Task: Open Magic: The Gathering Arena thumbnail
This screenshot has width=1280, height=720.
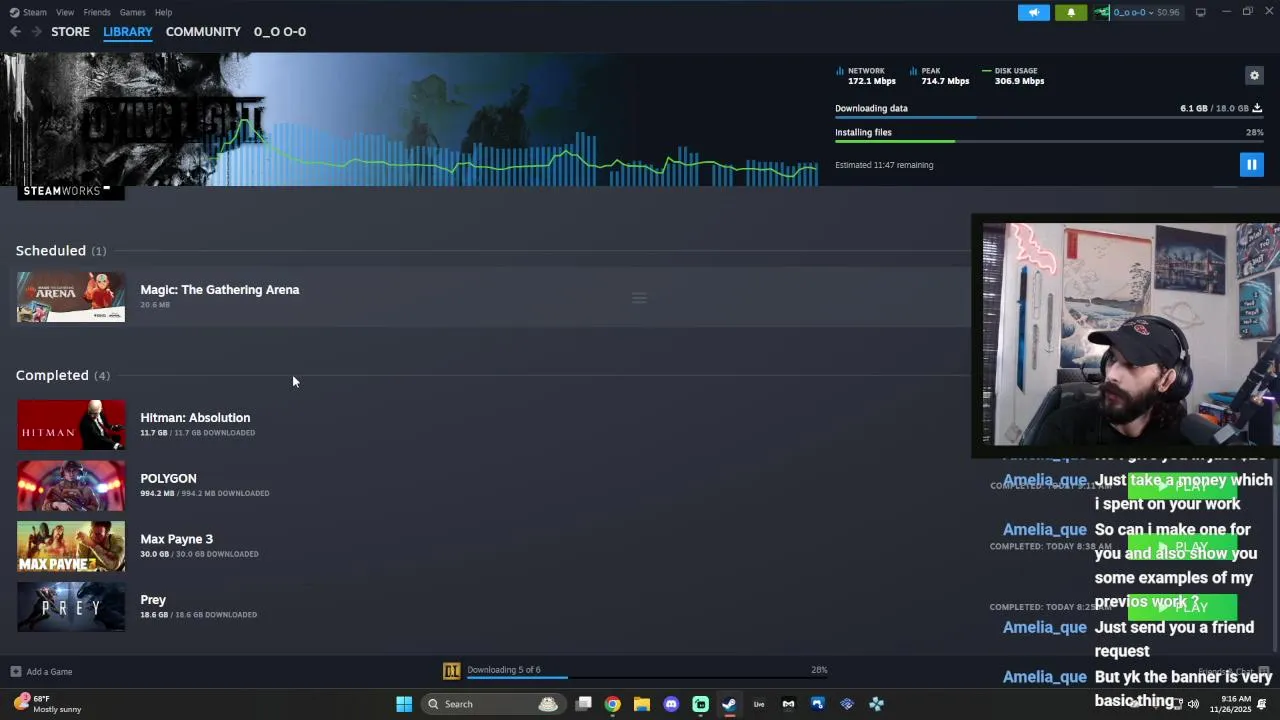Action: 71,297
